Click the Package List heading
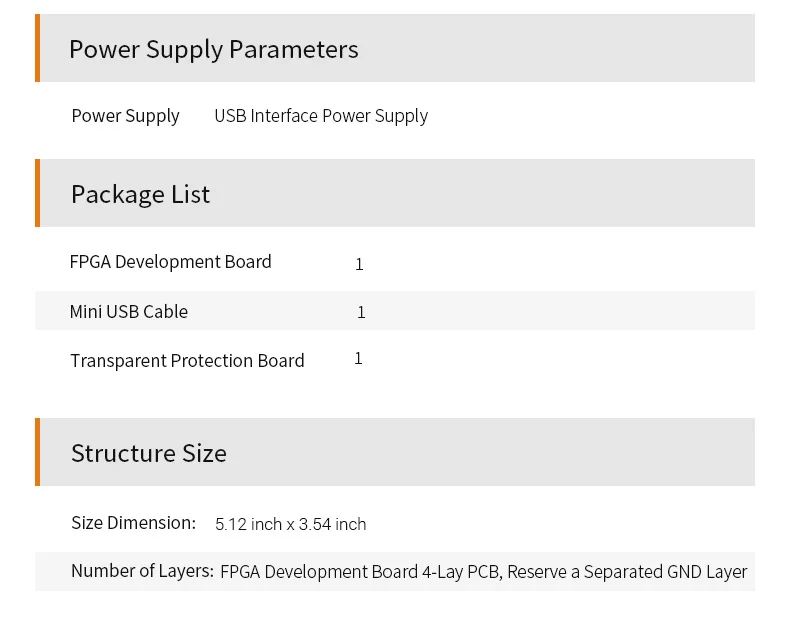 click(140, 194)
